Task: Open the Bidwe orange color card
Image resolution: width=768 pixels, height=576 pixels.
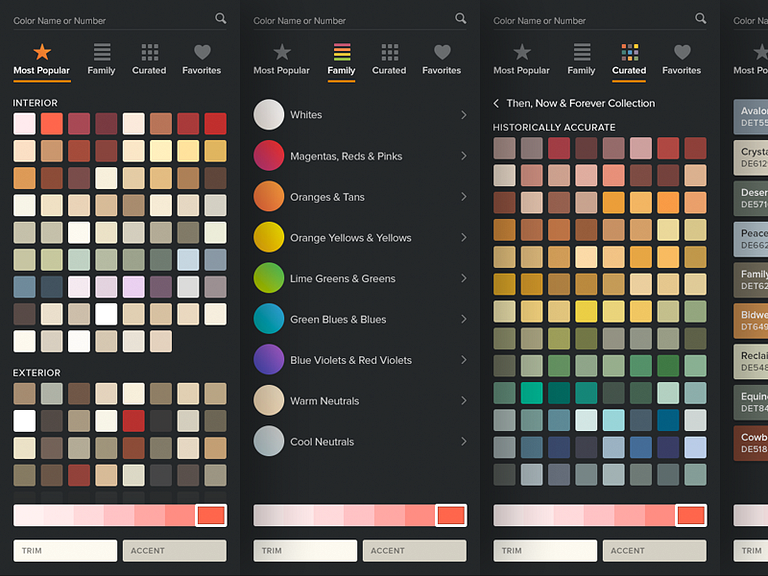Action: pos(750,321)
